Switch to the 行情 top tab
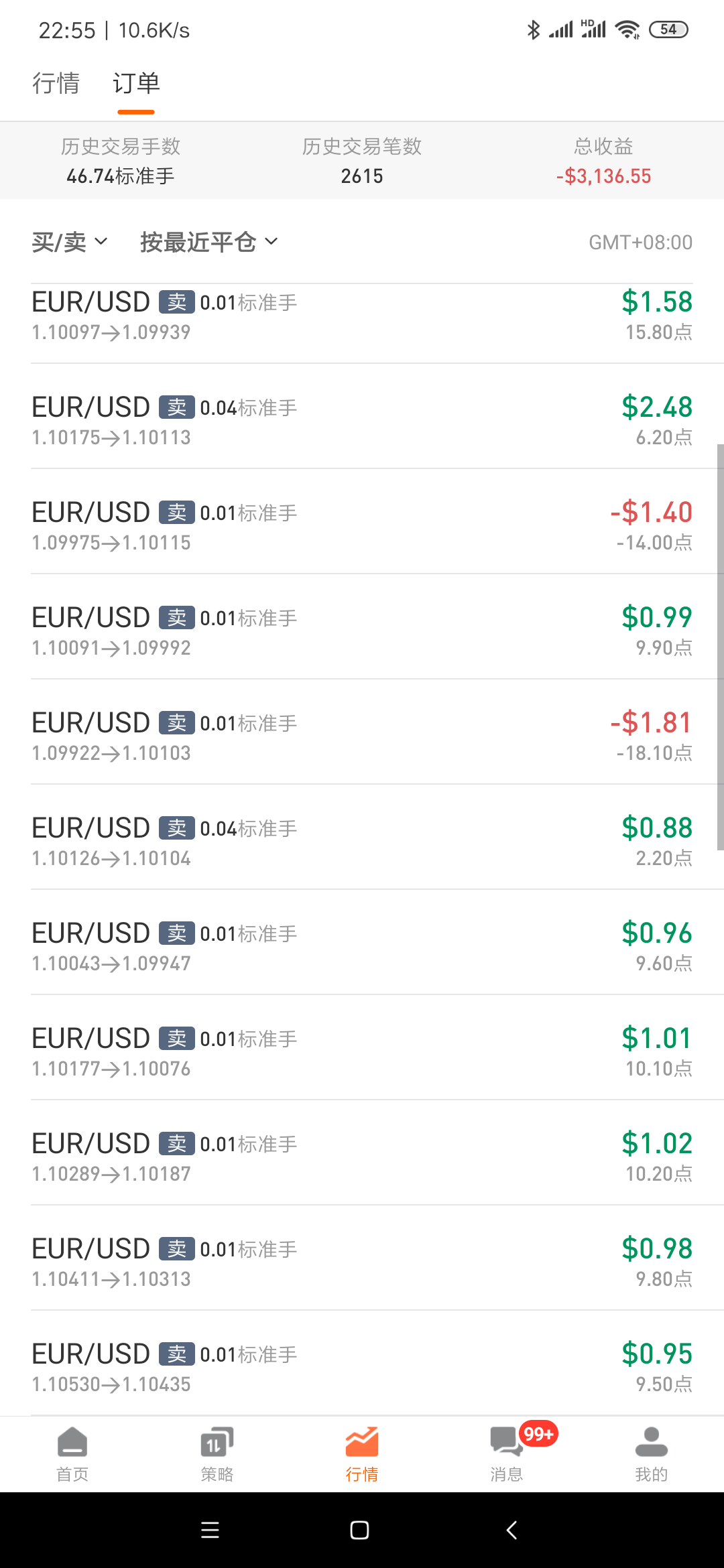Image resolution: width=724 pixels, height=1568 pixels. click(x=56, y=83)
